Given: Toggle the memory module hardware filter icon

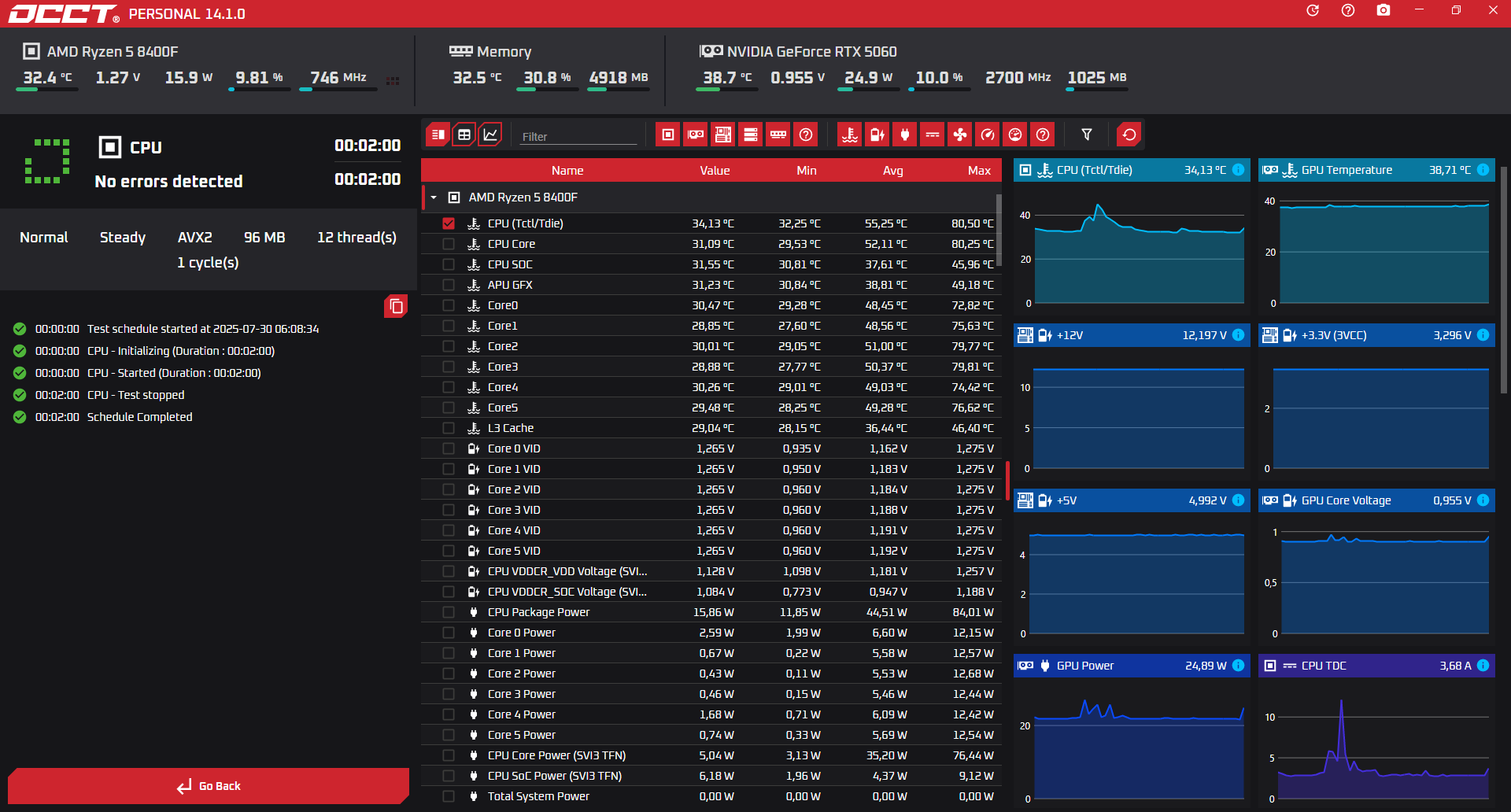Looking at the screenshot, I should (778, 135).
